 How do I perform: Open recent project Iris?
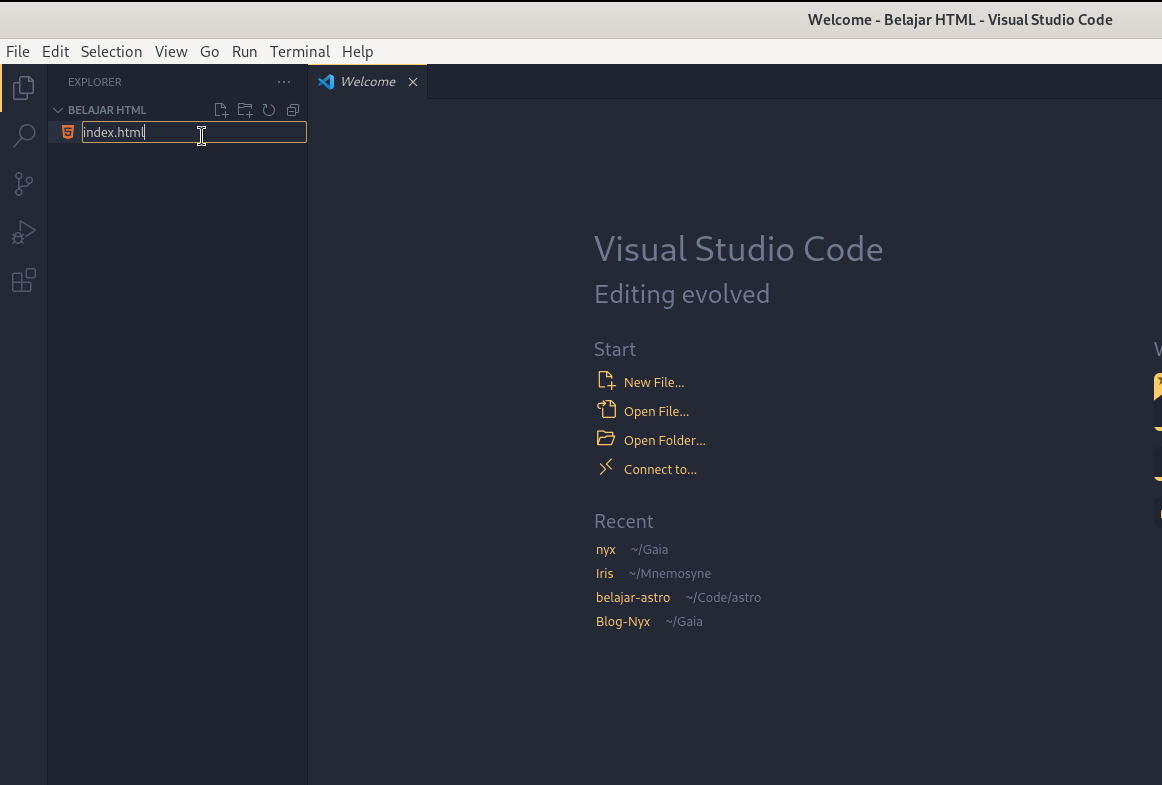coord(605,574)
